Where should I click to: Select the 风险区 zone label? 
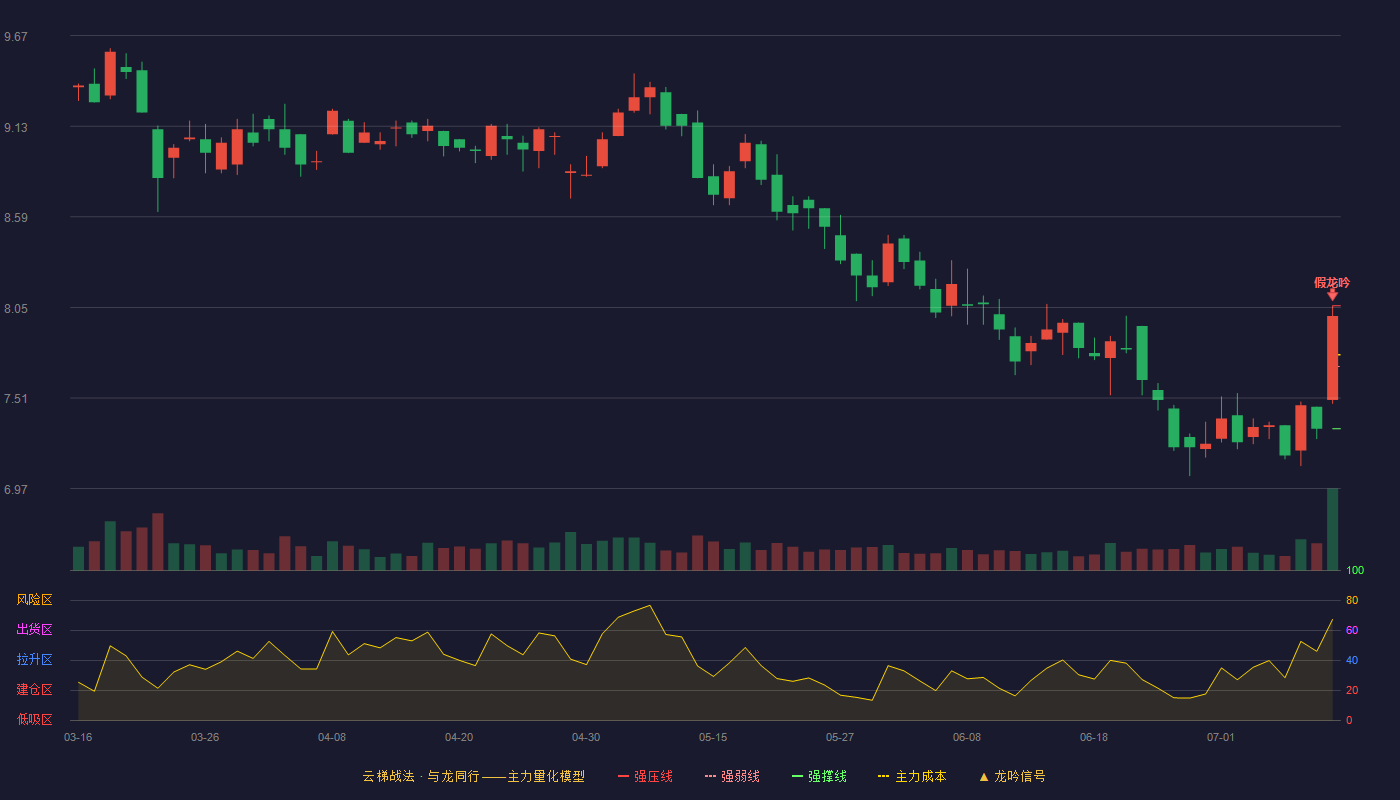pos(34,600)
